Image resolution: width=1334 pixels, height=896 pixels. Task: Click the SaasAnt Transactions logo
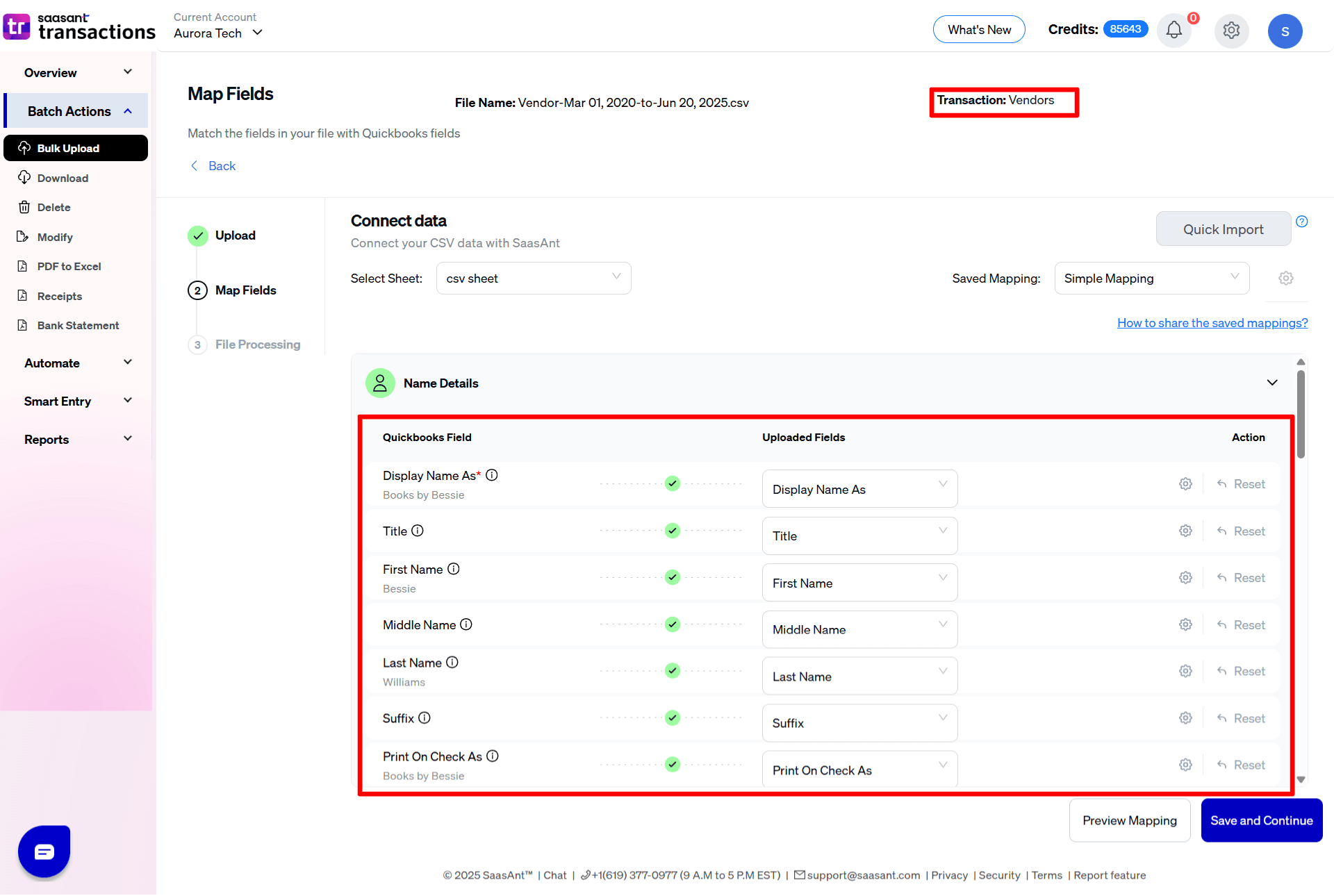point(79,26)
